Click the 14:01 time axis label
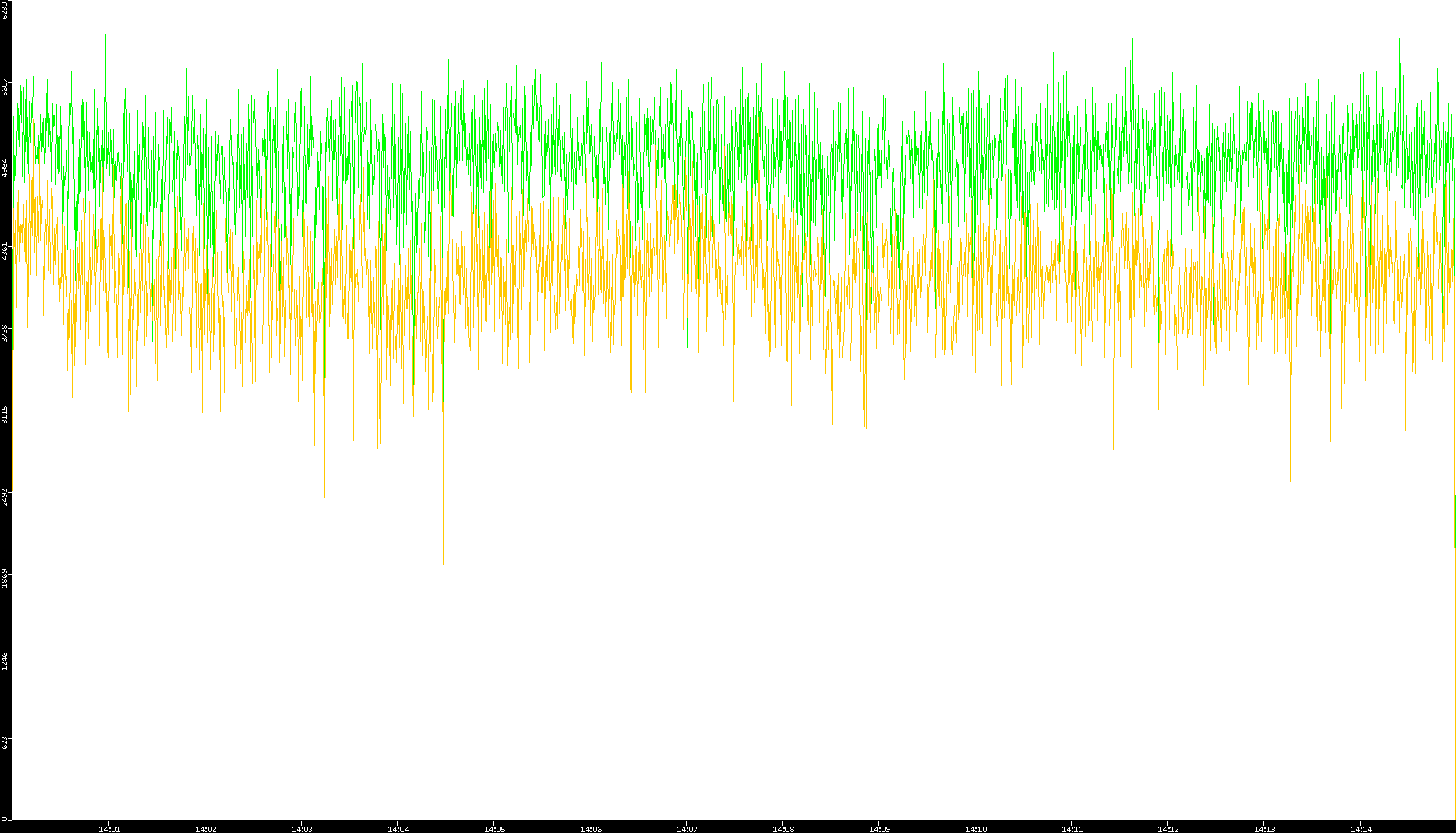The height and width of the screenshot is (833, 1456). (x=109, y=829)
